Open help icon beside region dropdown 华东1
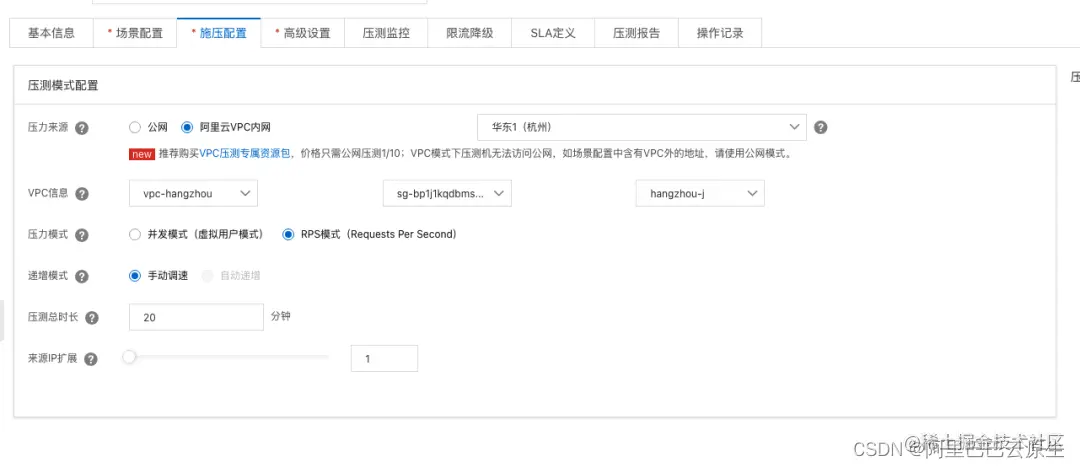Screen dimensions: 1080x468 coord(820,128)
